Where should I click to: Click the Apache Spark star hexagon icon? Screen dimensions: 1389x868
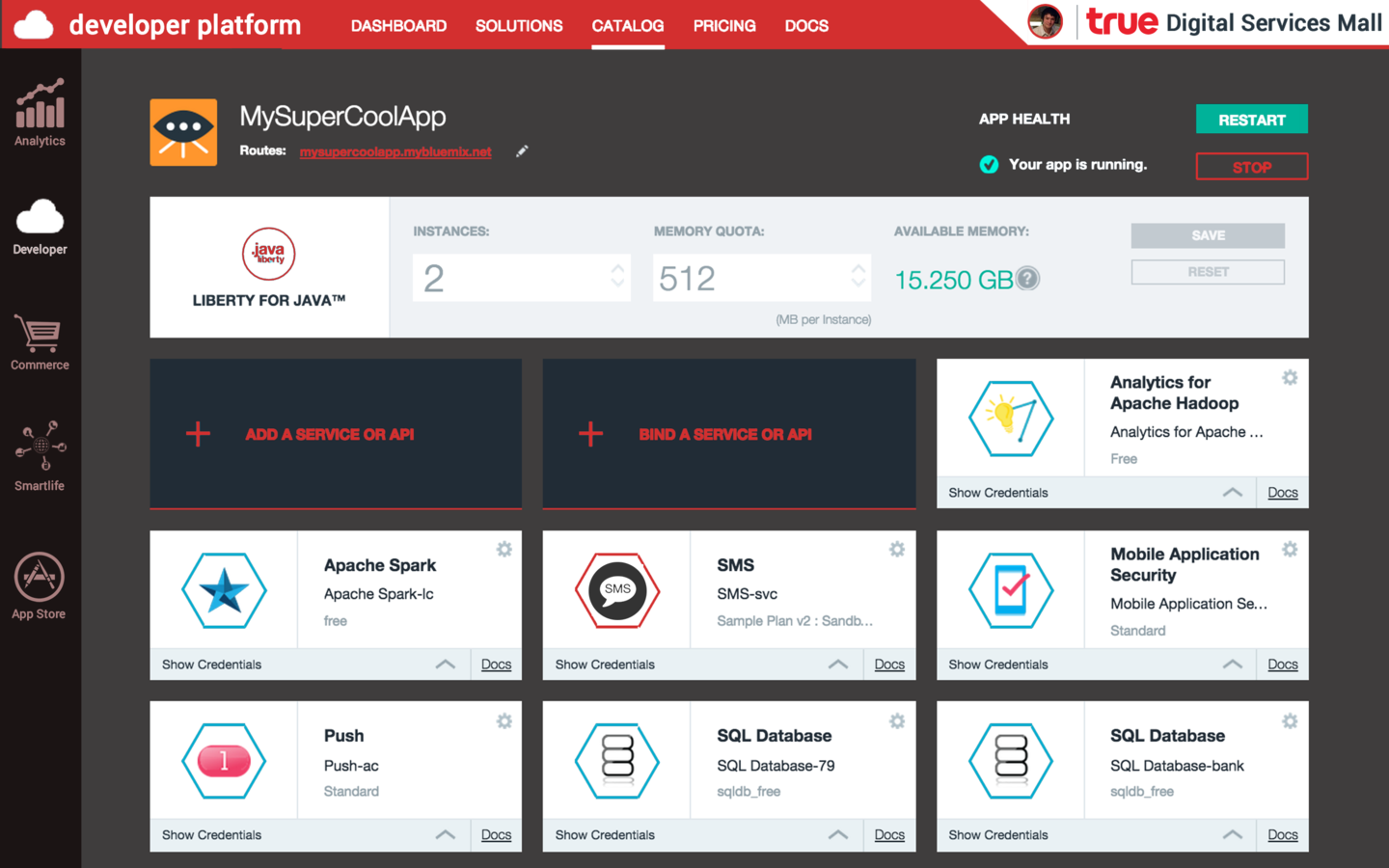point(224,590)
